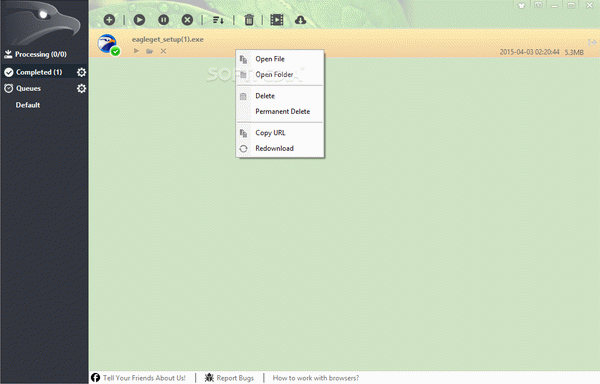This screenshot has height=384, width=600.
Task: Click the trash can delete toolbar icon
Action: [249, 20]
